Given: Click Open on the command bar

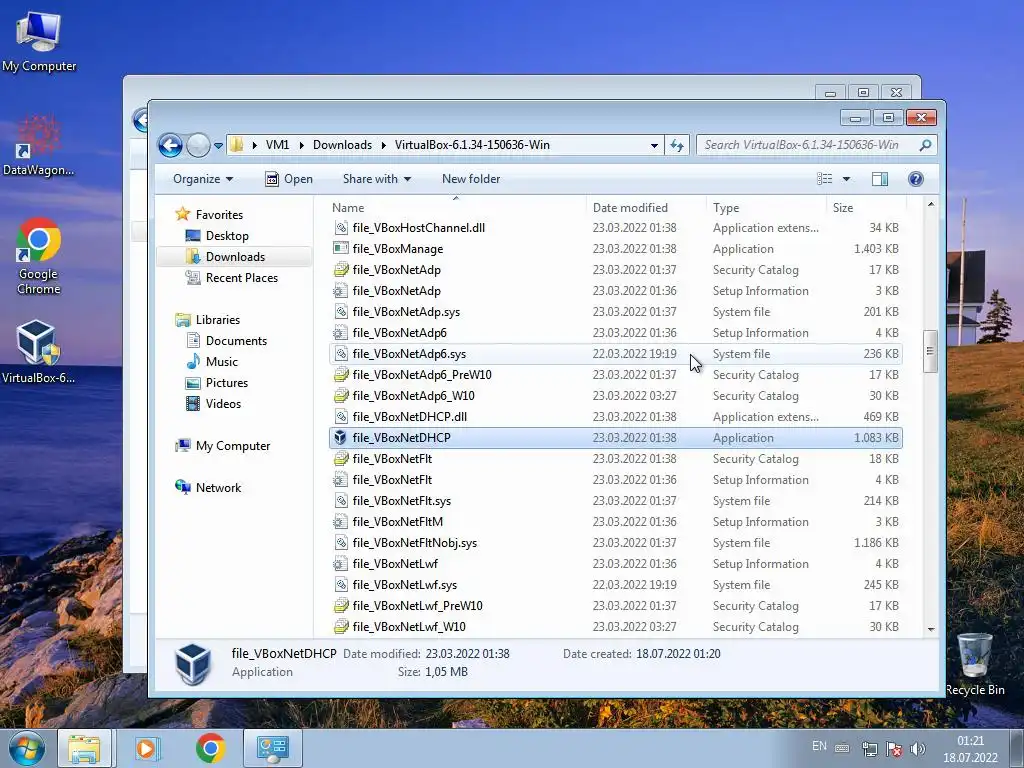Looking at the screenshot, I should [289, 179].
